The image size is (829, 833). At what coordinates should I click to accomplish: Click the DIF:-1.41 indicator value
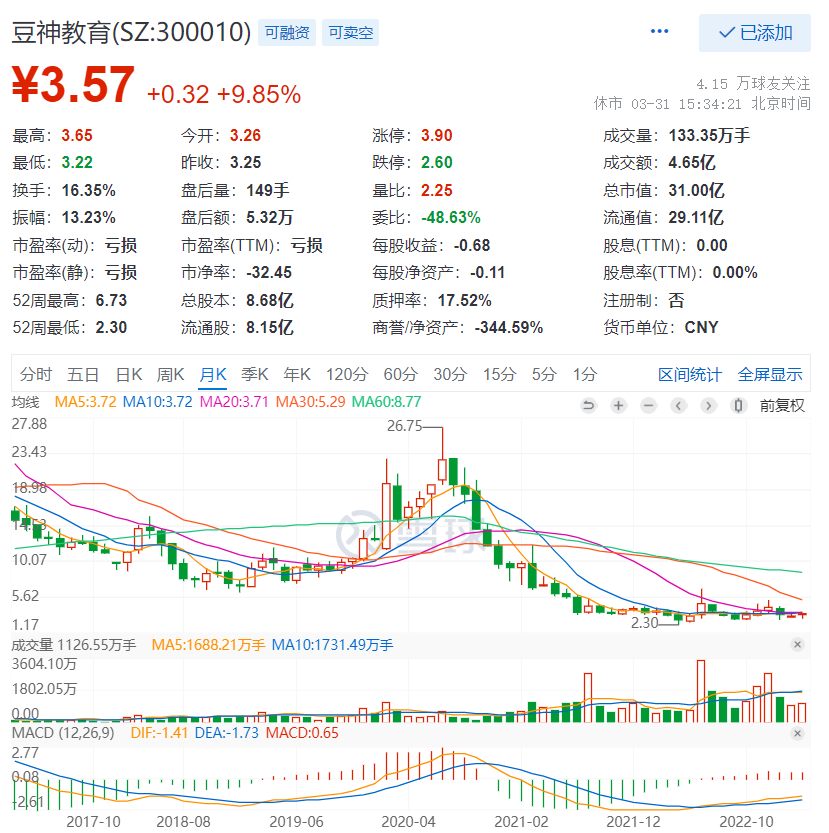(159, 733)
